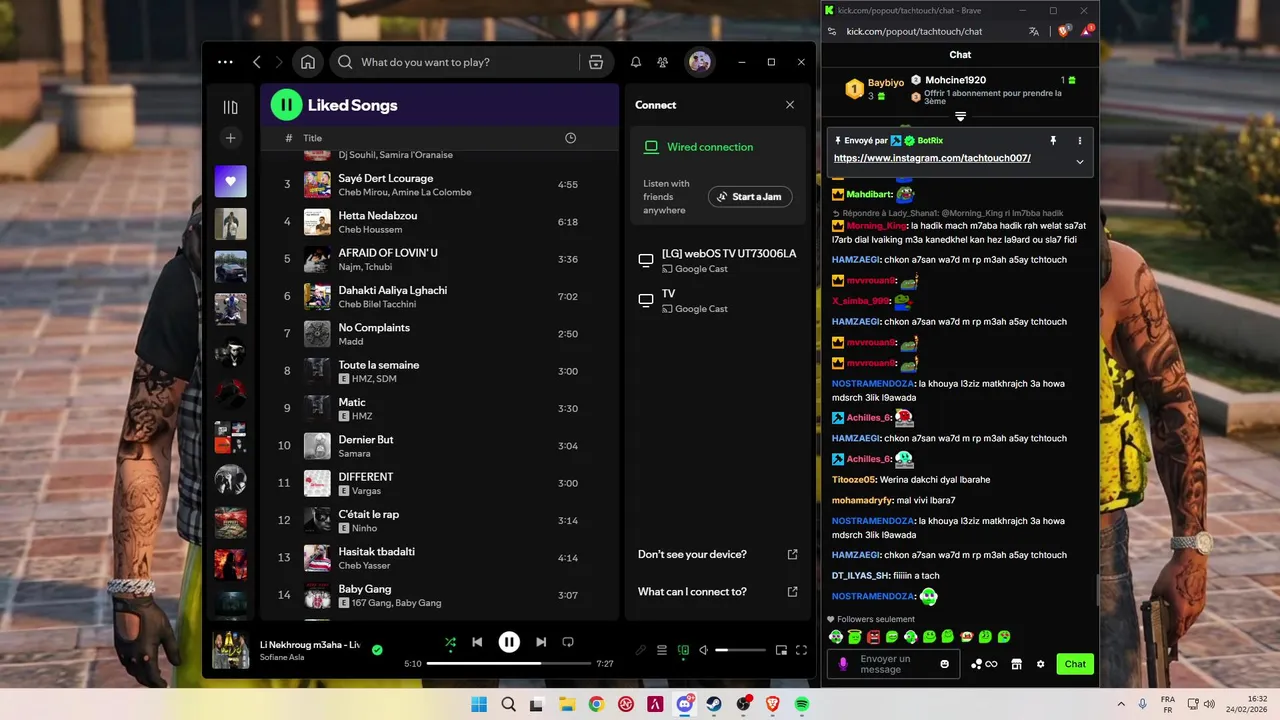Connect to the TV Google Cast device
Viewport: 1280px width, 720px height.
[718, 300]
